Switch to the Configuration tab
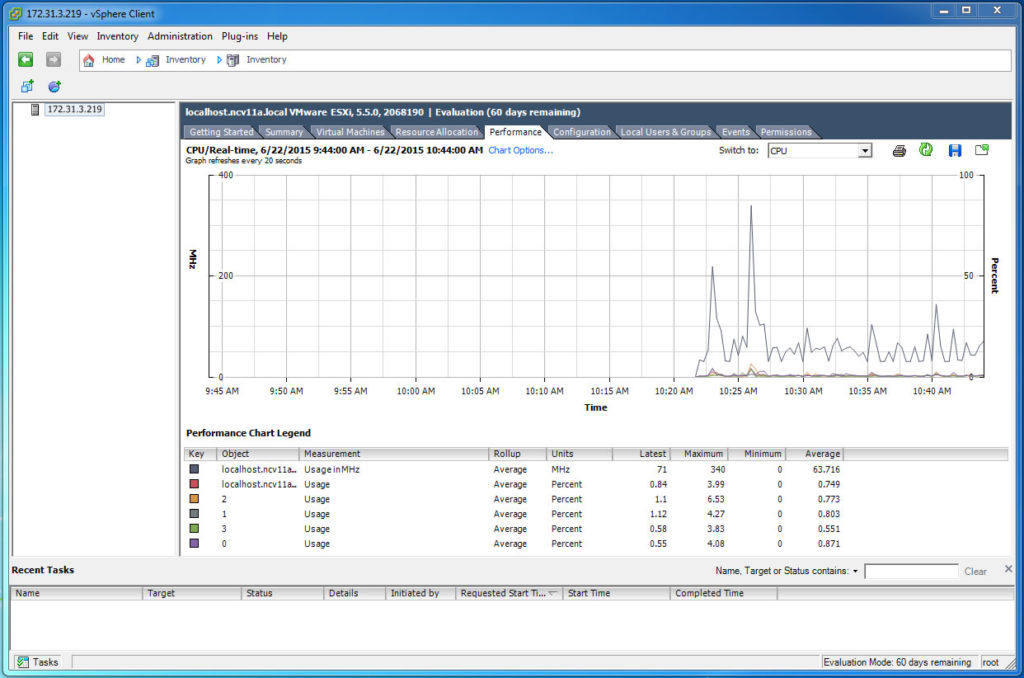Viewport: 1024px width, 678px height. pyautogui.click(x=582, y=132)
